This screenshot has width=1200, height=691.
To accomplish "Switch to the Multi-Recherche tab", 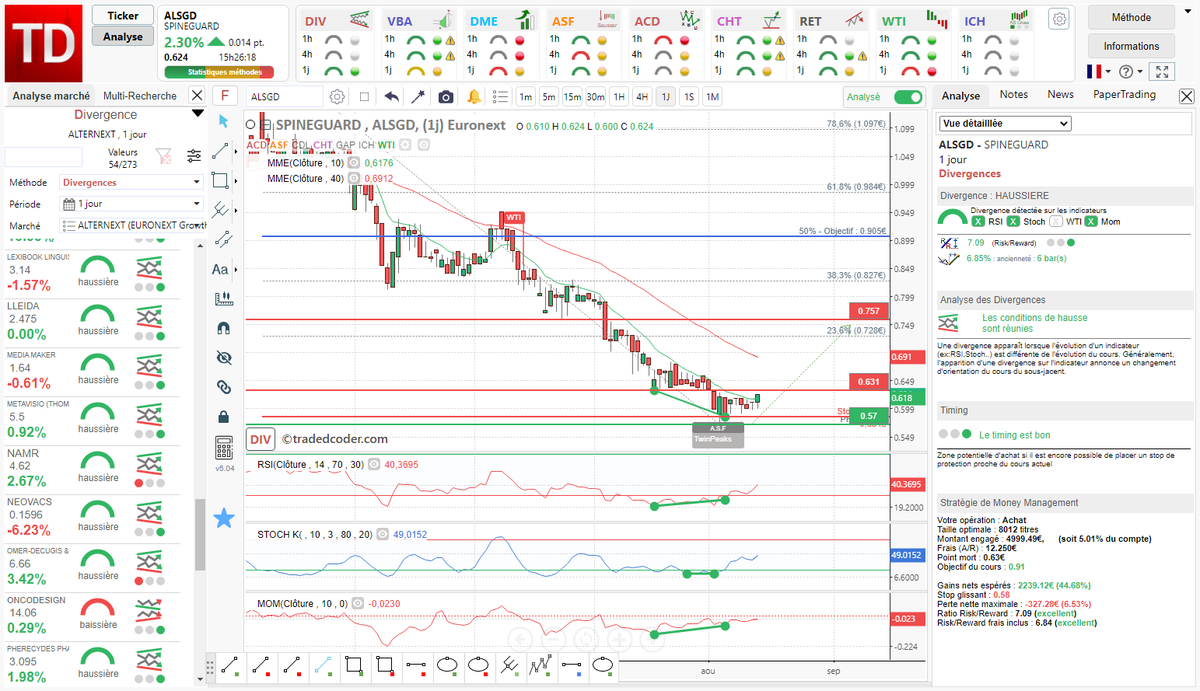I will click(x=140, y=96).
